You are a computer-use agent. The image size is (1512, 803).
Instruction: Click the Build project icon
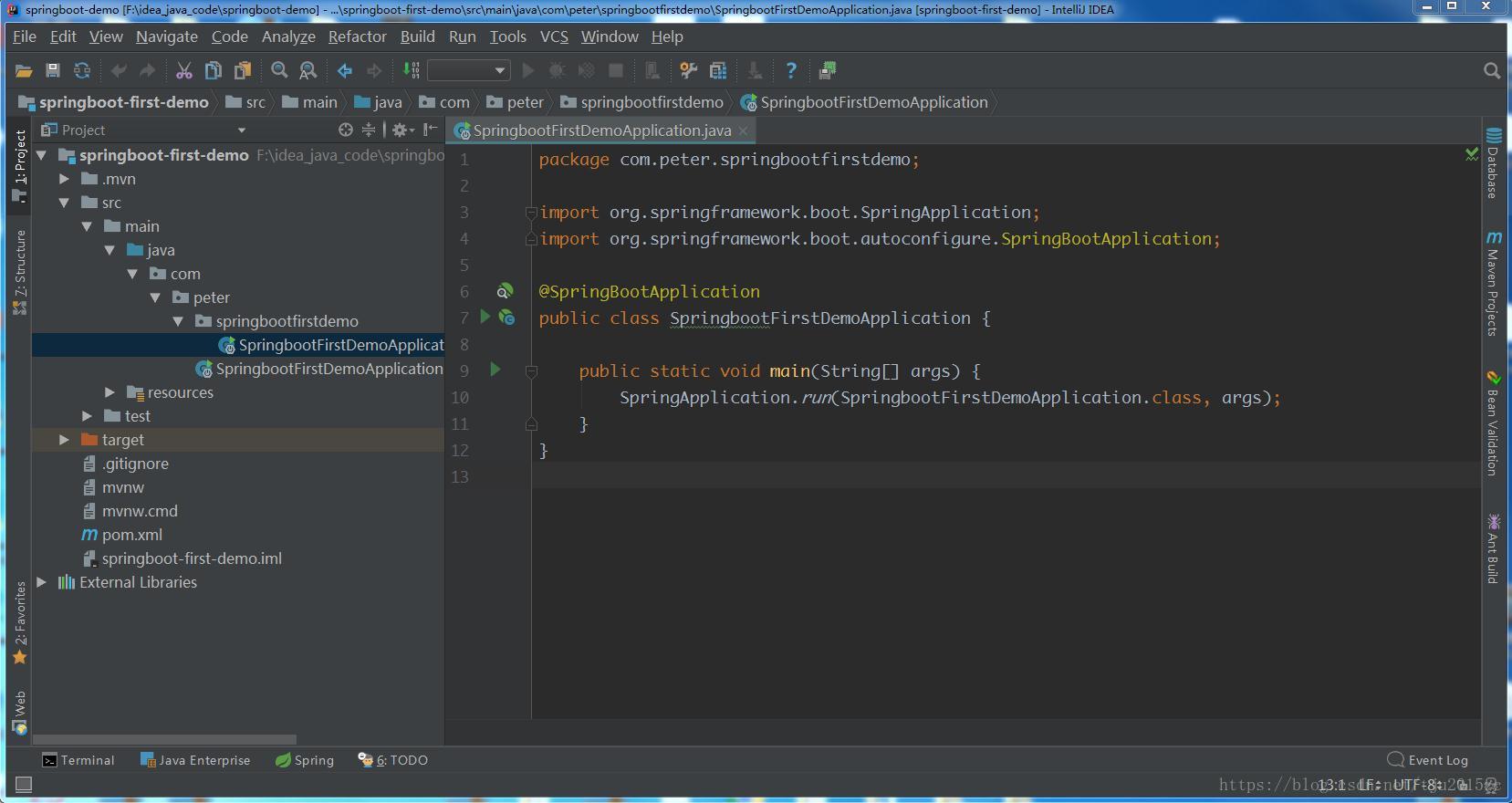pyautogui.click(x=412, y=70)
